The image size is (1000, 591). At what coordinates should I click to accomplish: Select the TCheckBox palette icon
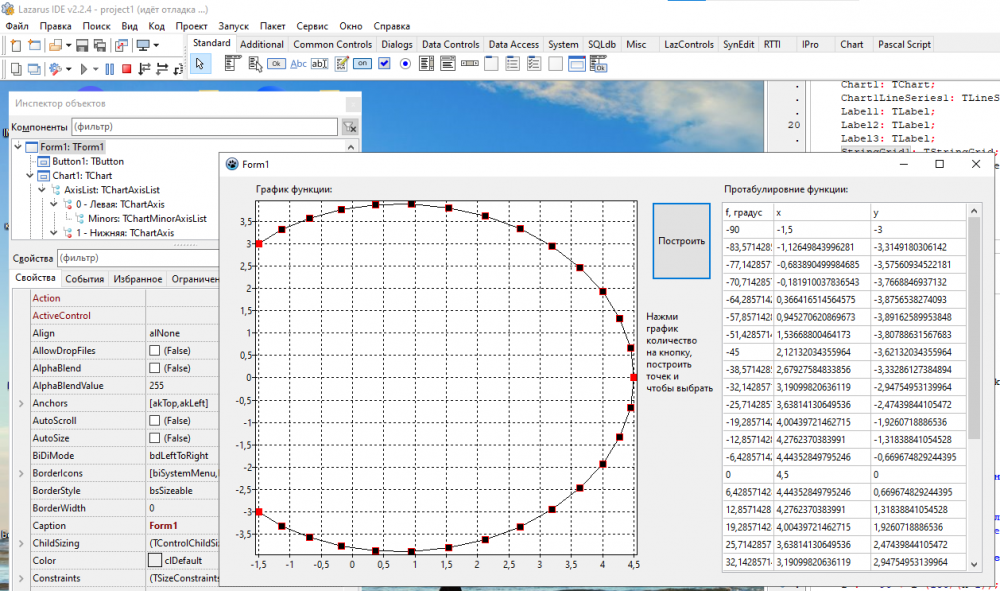click(x=385, y=64)
